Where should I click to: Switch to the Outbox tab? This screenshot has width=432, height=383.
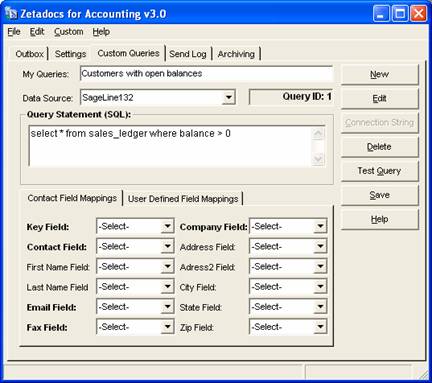29,54
